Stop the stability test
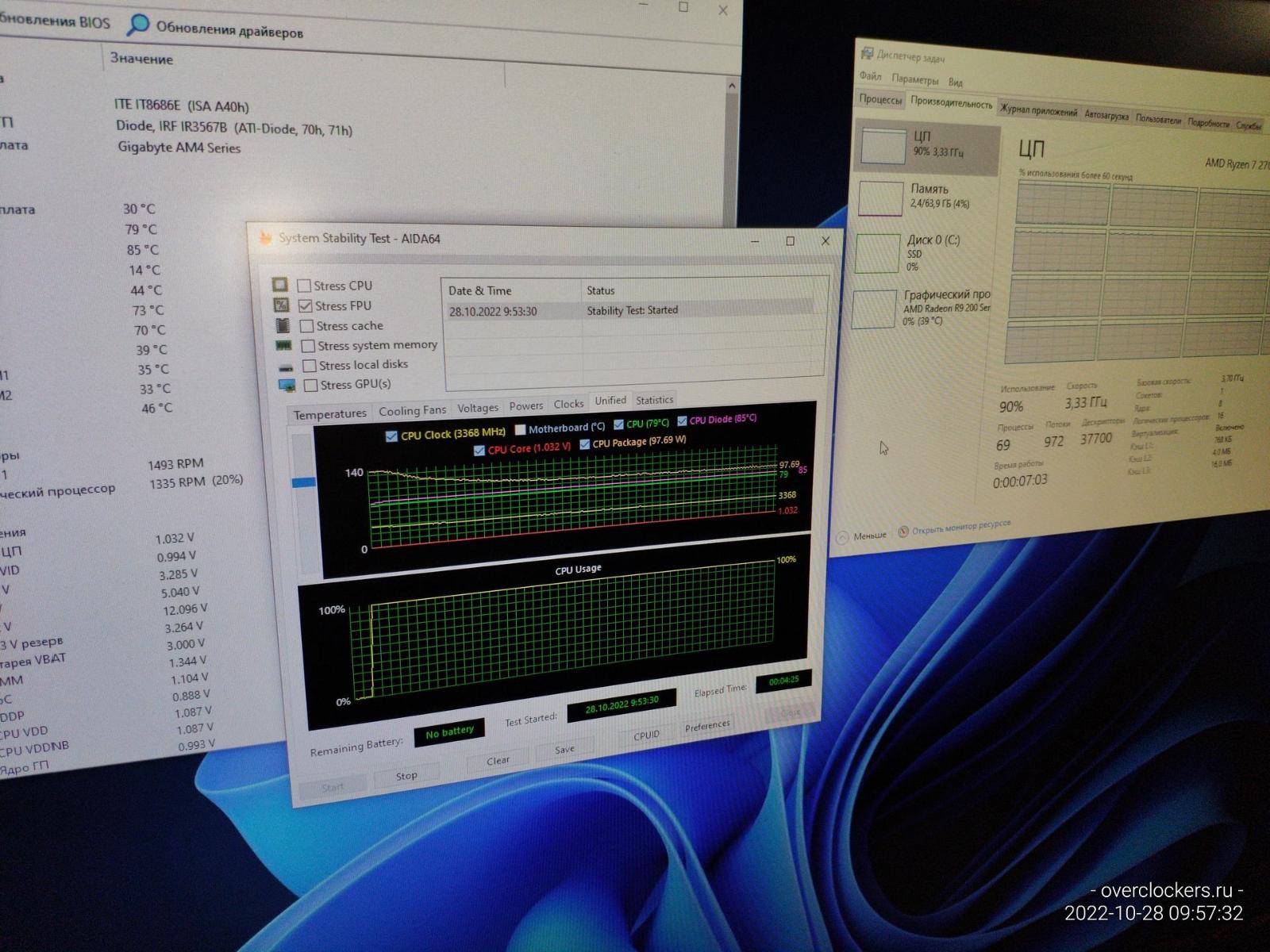The width and height of the screenshot is (1270, 952). tap(406, 776)
